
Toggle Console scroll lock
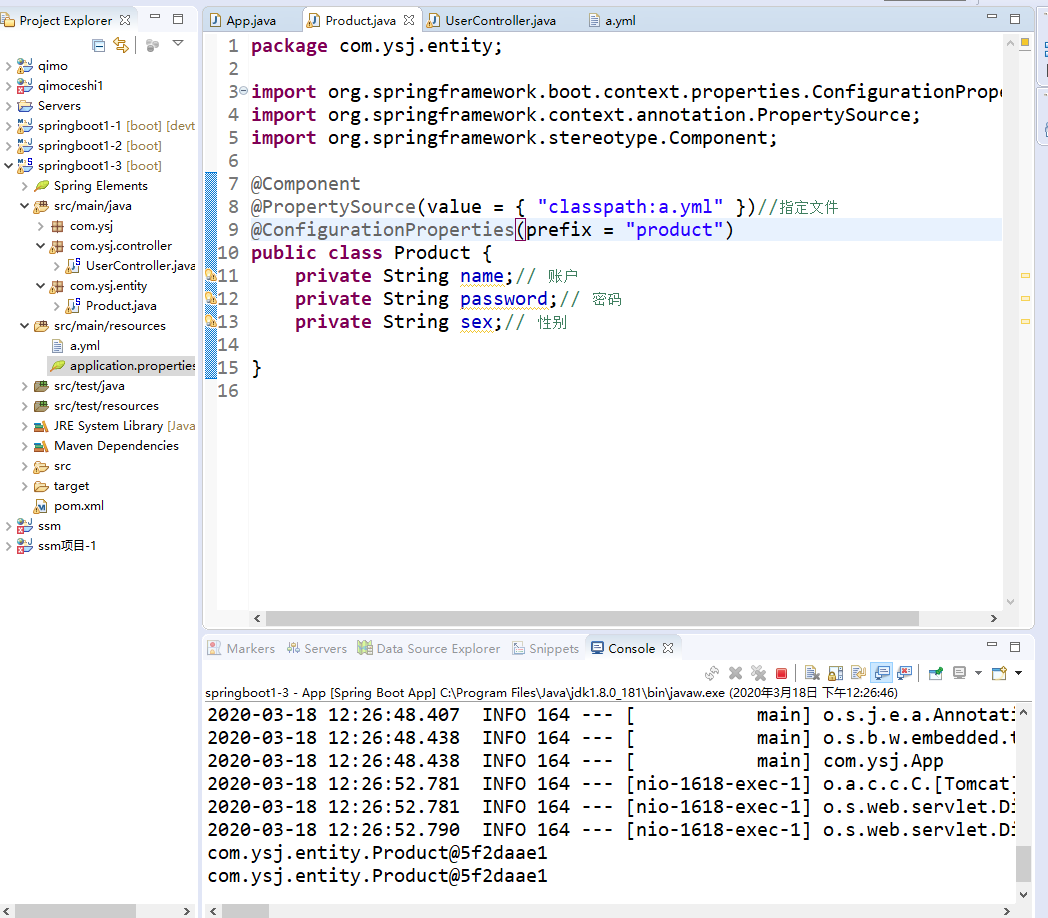(835, 673)
